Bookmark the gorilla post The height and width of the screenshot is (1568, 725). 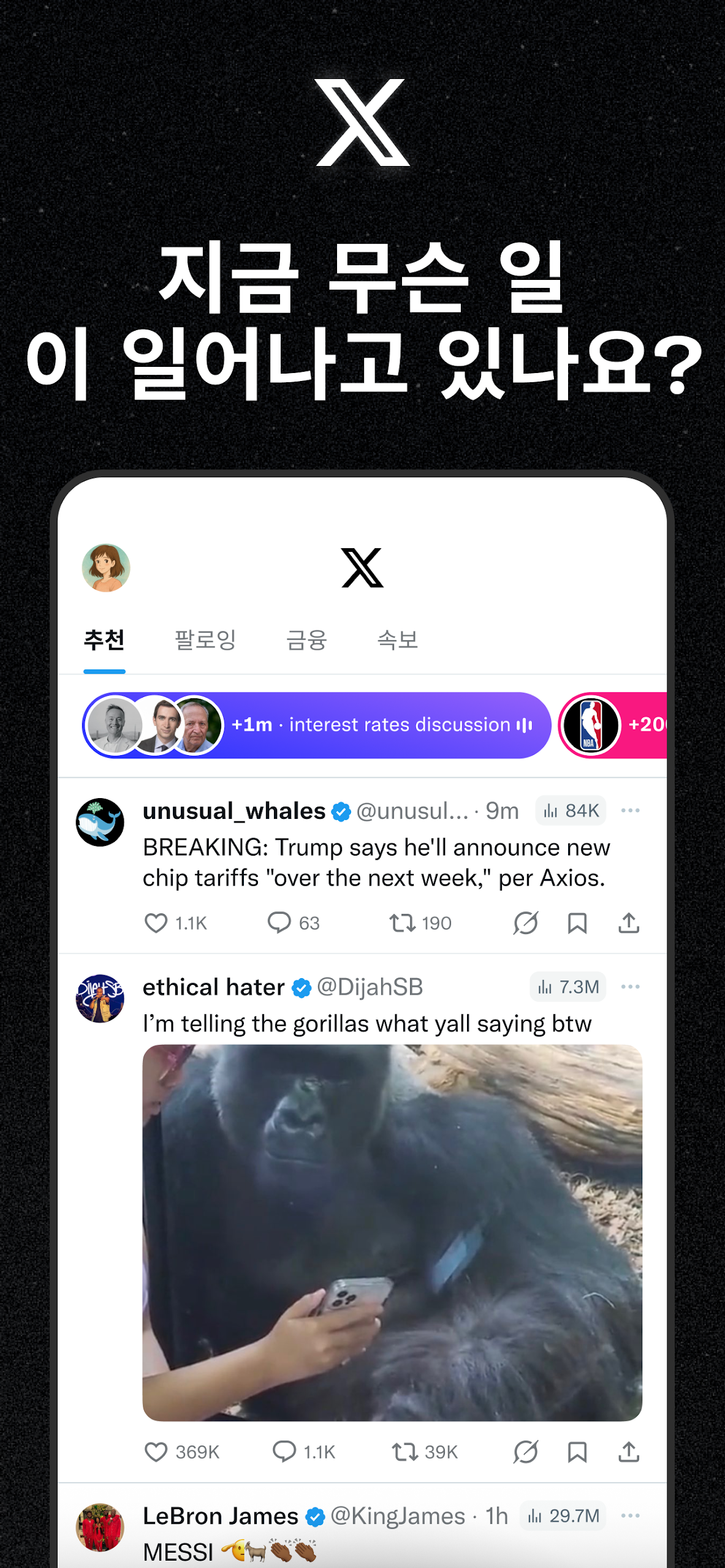[x=577, y=1452]
